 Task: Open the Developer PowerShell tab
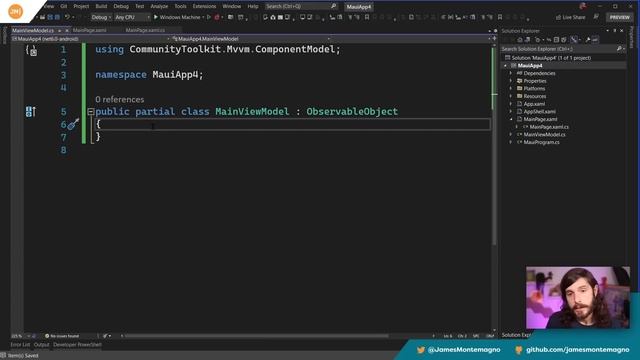coord(78,345)
